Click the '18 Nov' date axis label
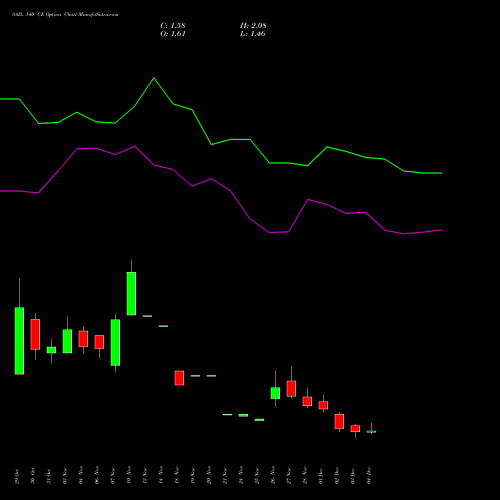Viewport: 500px width, 500px height. click(177, 476)
